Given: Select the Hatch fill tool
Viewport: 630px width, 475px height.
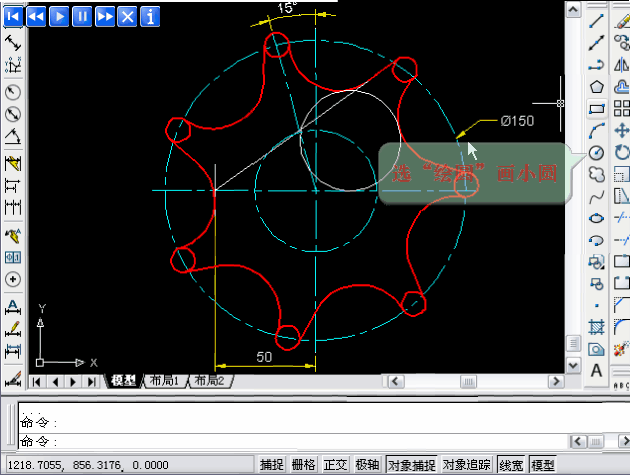Looking at the screenshot, I should pyautogui.click(x=597, y=327).
